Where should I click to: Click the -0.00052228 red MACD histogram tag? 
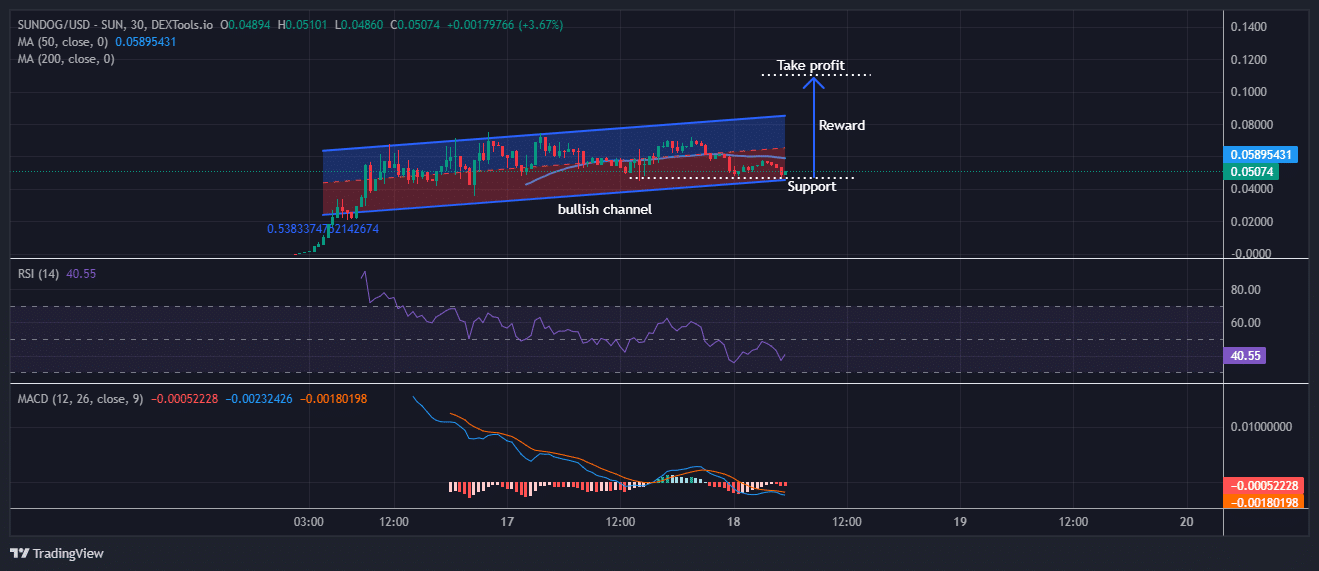tap(1264, 486)
